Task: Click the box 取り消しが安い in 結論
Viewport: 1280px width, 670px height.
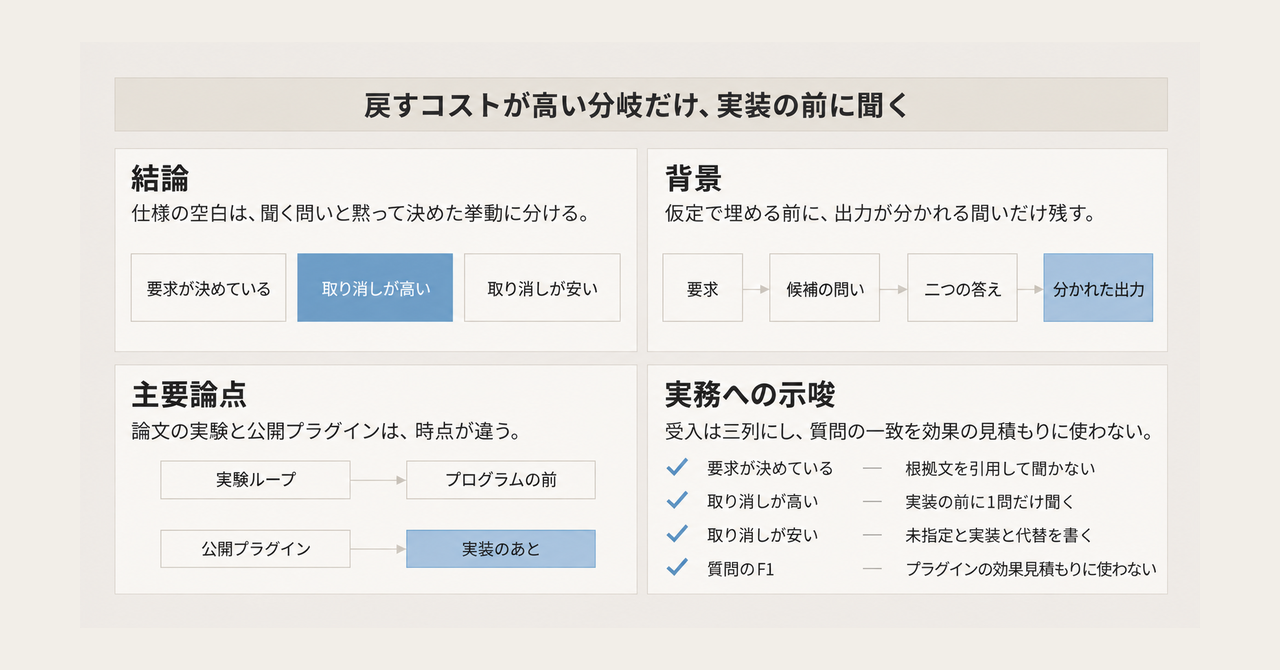Action: pos(542,288)
